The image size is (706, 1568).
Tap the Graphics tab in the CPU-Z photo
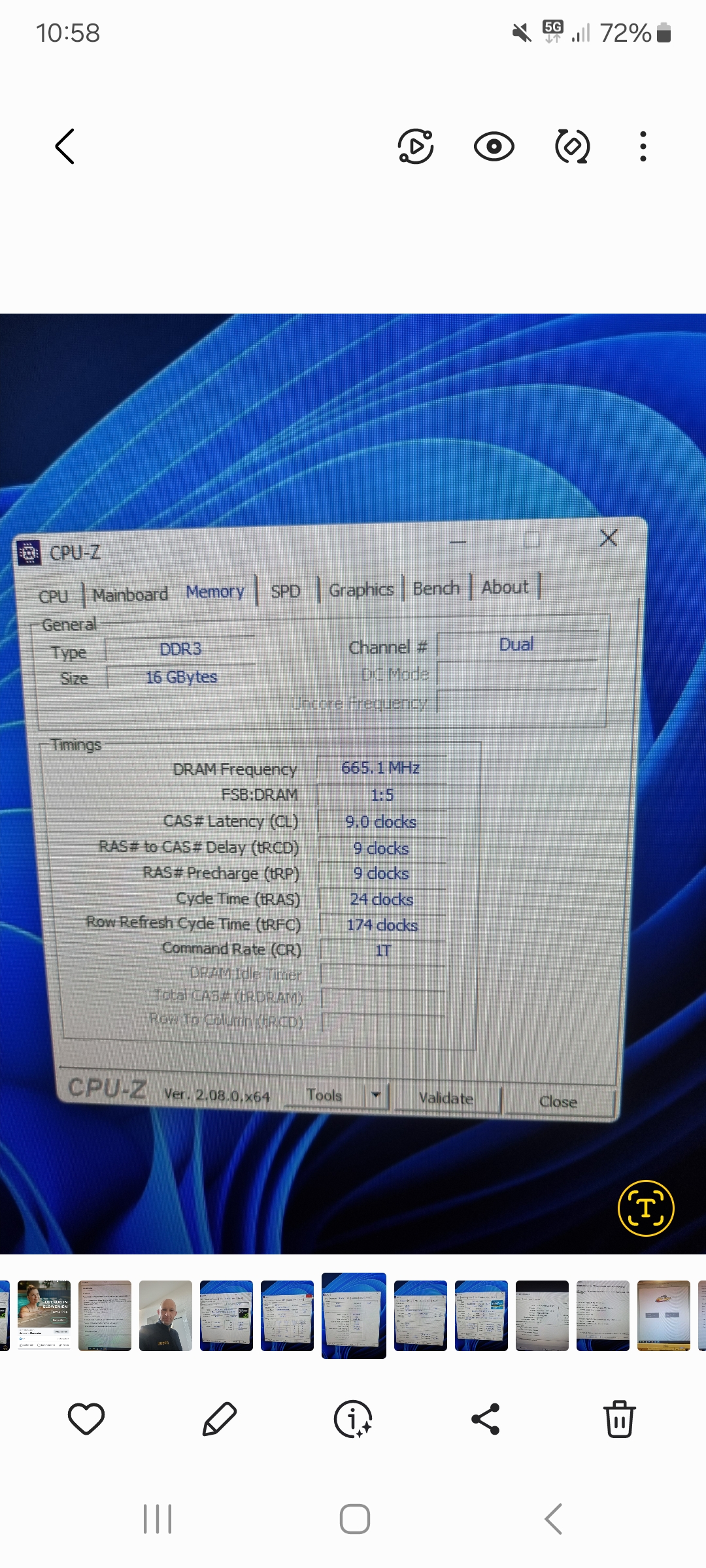pyautogui.click(x=361, y=590)
